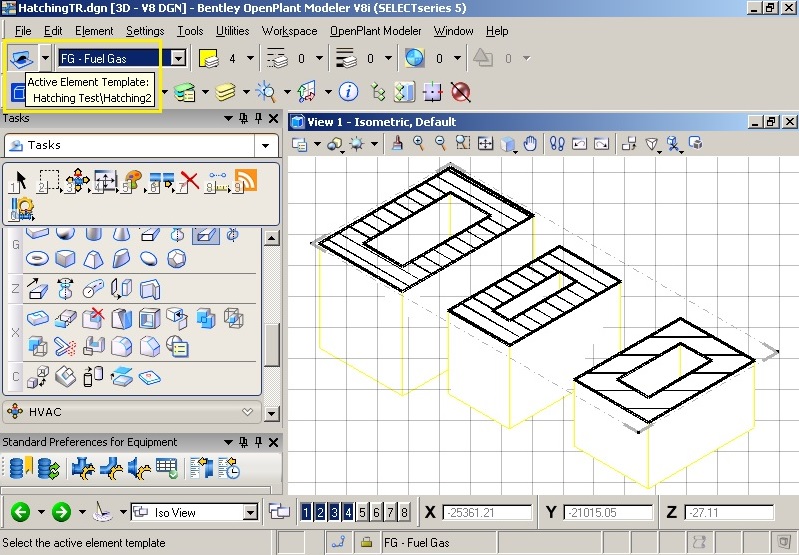Image resolution: width=799 pixels, height=555 pixels.
Task: Choose the ellipsoid solid tool
Action: 149,258
